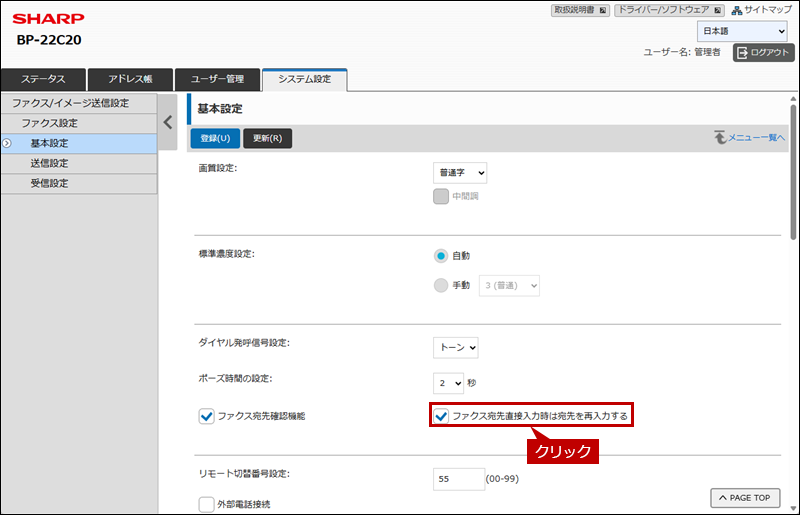800x515 pixels.
Task: Select the システム設定 tab
Action: pos(305,79)
